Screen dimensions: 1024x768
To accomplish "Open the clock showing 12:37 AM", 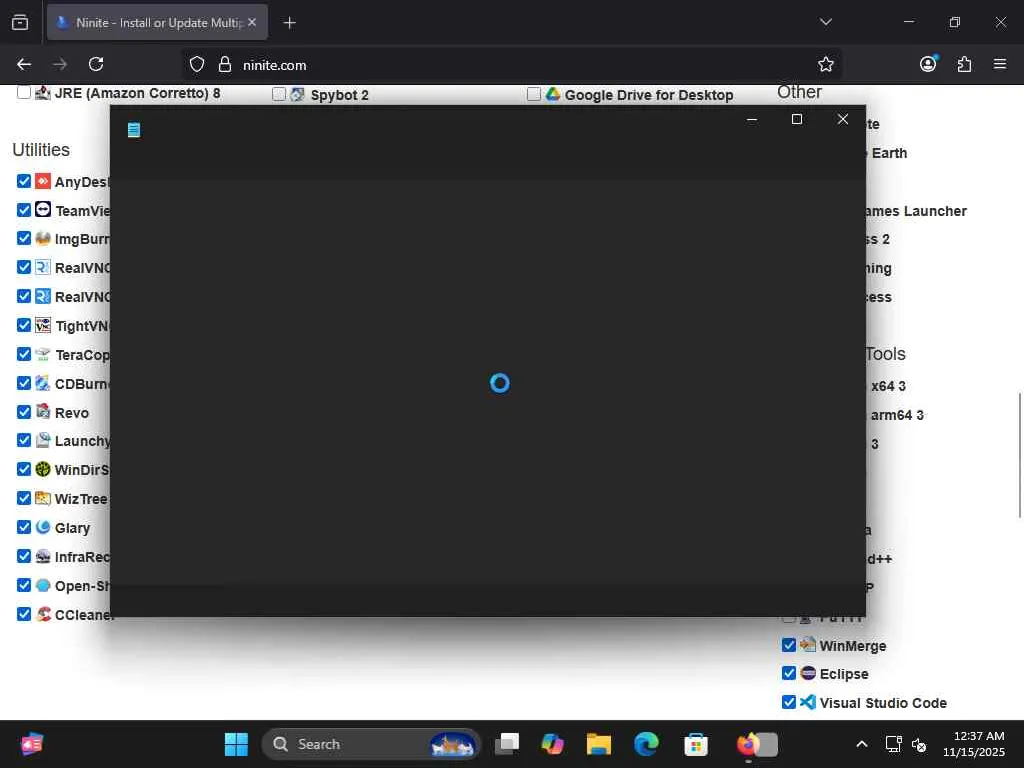I will pos(974,744).
